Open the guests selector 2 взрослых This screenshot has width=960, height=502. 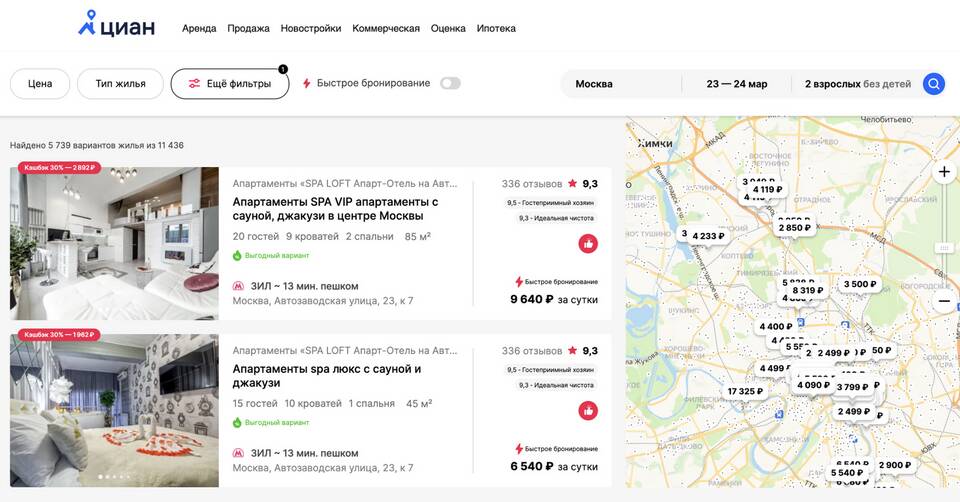click(858, 84)
